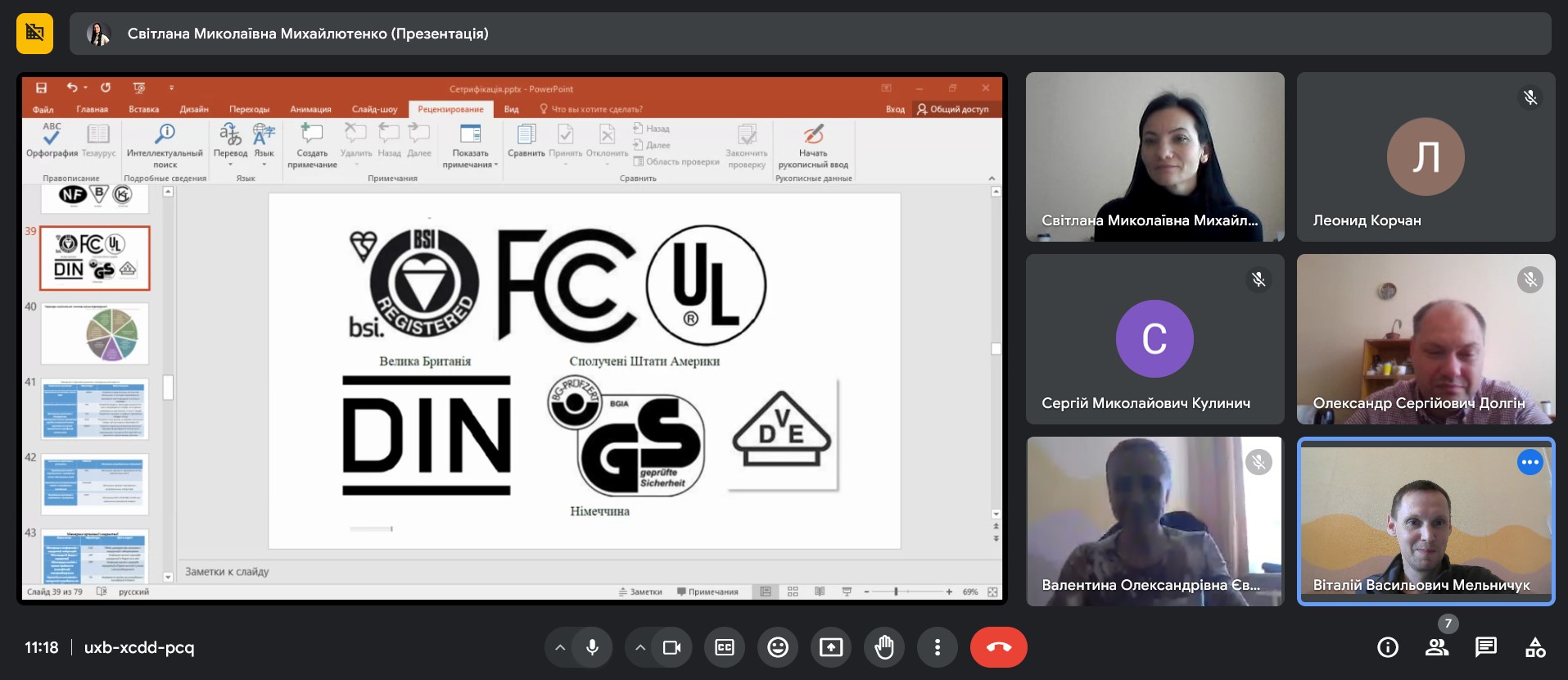
Task: Click the 69% zoom level
Action: point(970,592)
